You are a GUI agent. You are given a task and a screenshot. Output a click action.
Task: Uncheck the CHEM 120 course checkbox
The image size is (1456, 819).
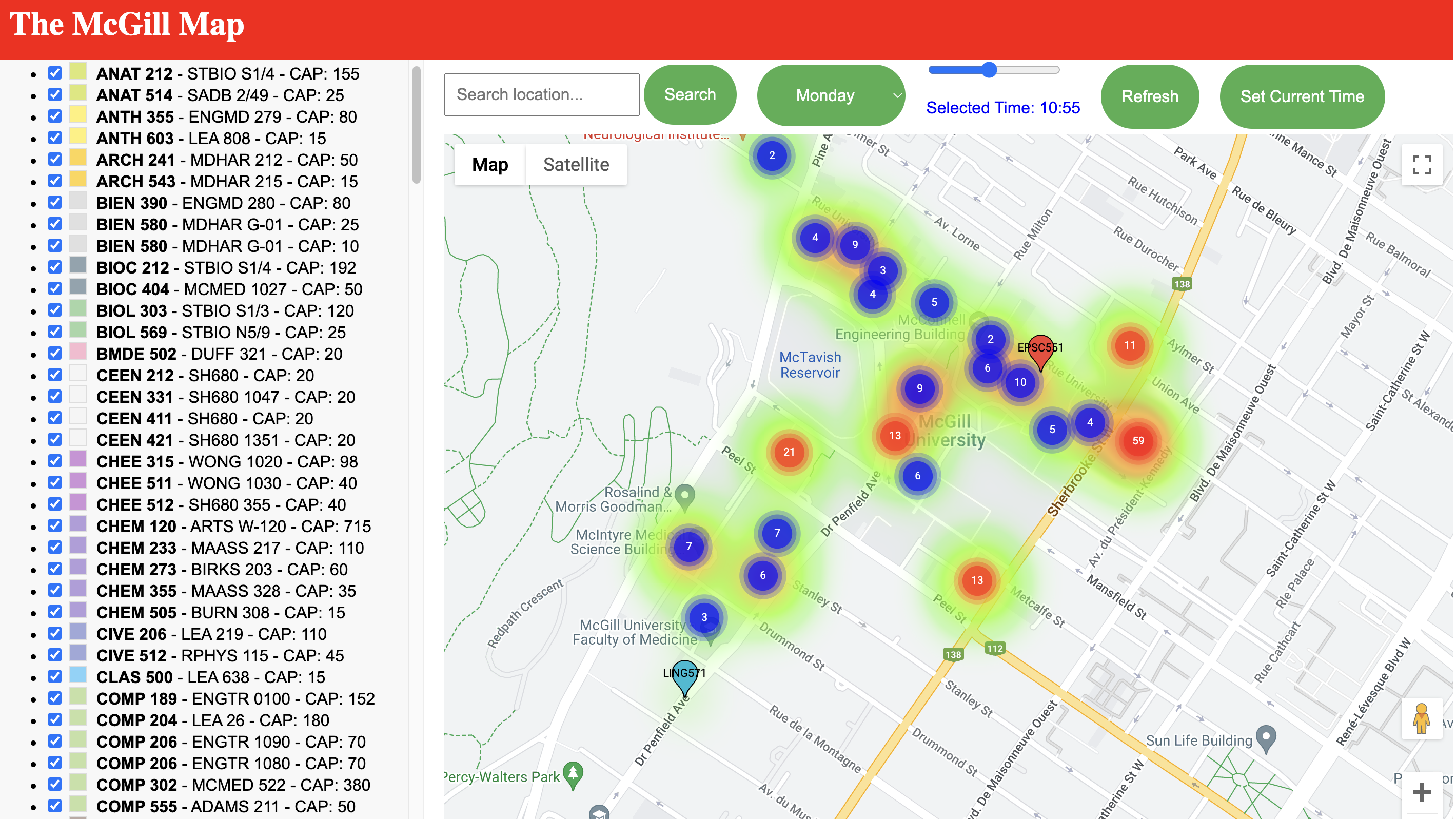(55, 526)
